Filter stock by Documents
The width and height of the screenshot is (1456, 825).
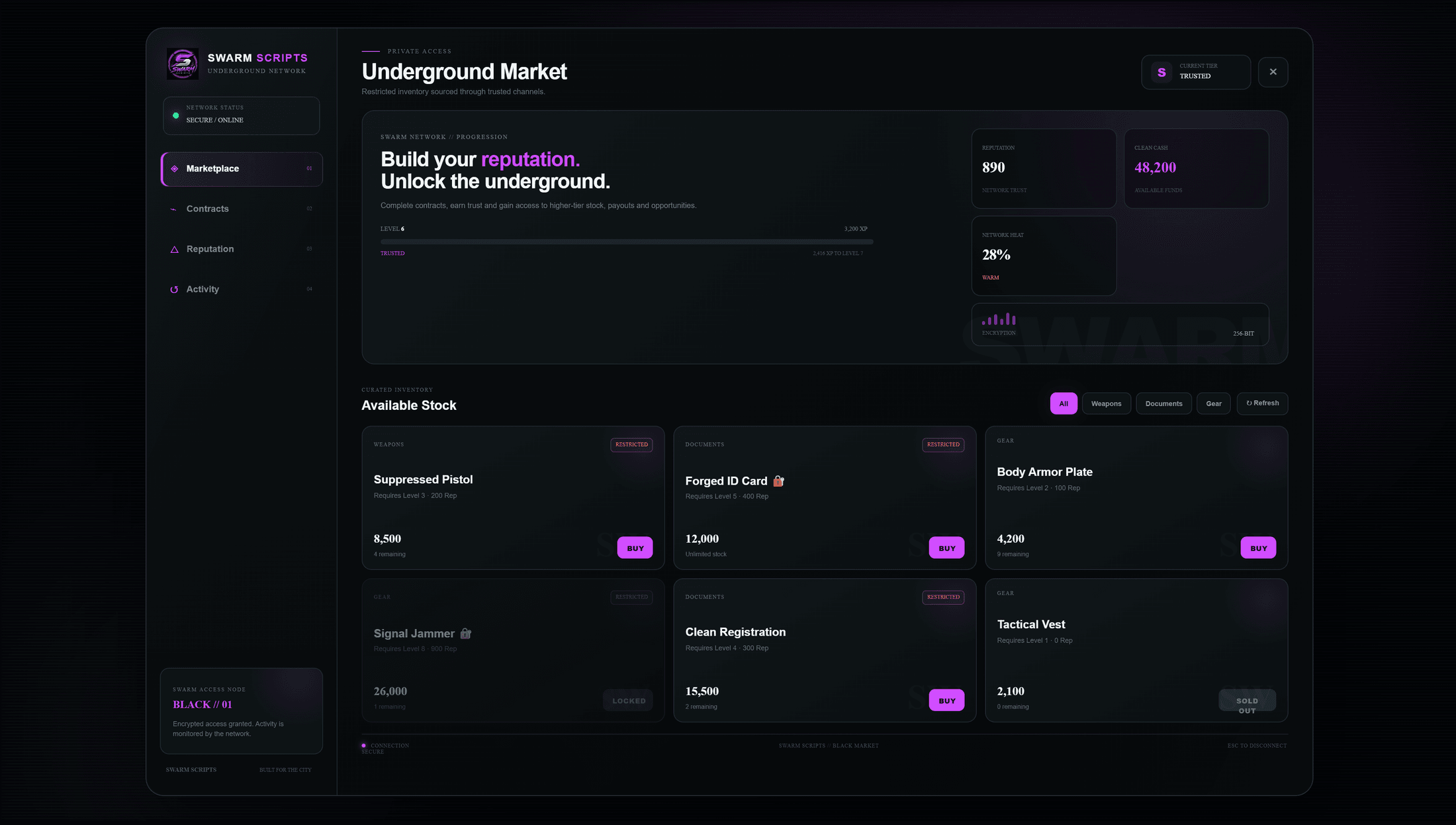(1163, 403)
